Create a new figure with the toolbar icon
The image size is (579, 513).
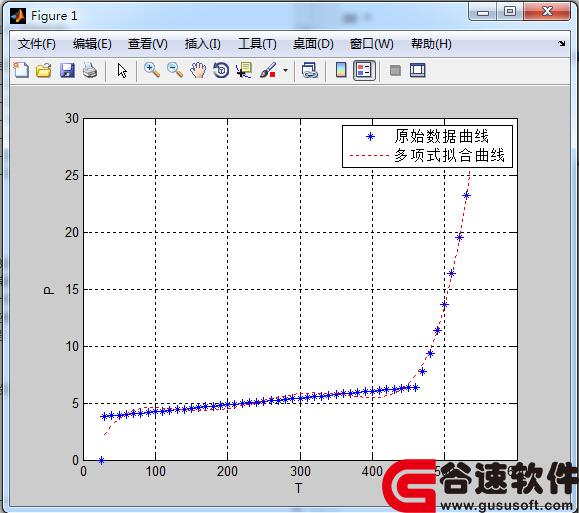coord(21,70)
